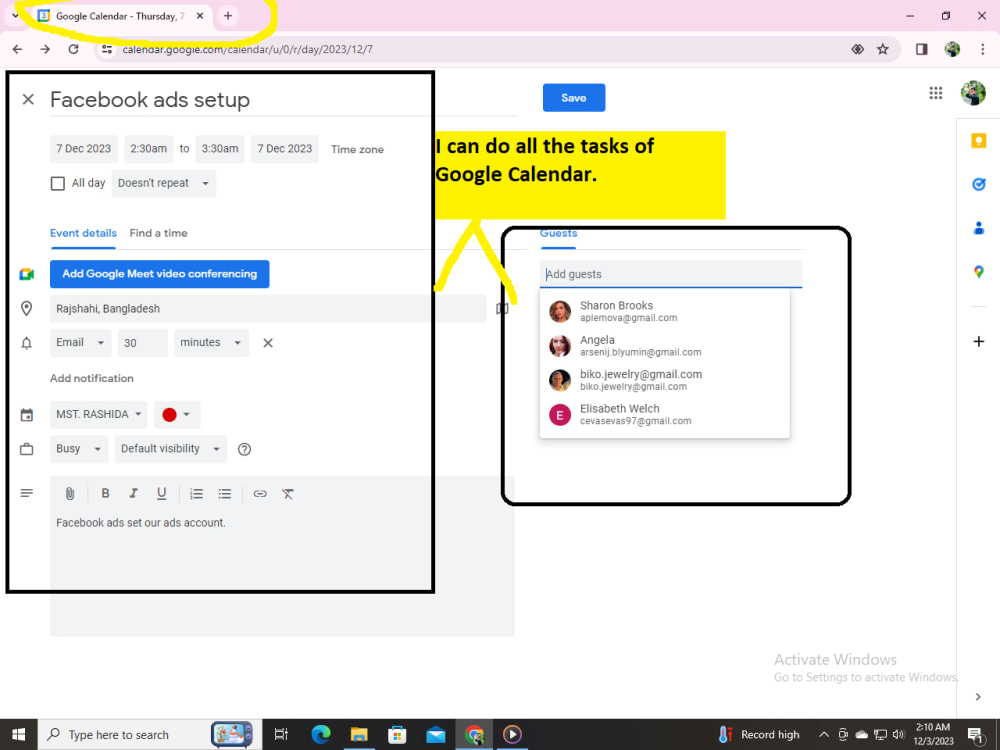
Task: Select Angela from guest suggestions
Action: click(x=665, y=346)
